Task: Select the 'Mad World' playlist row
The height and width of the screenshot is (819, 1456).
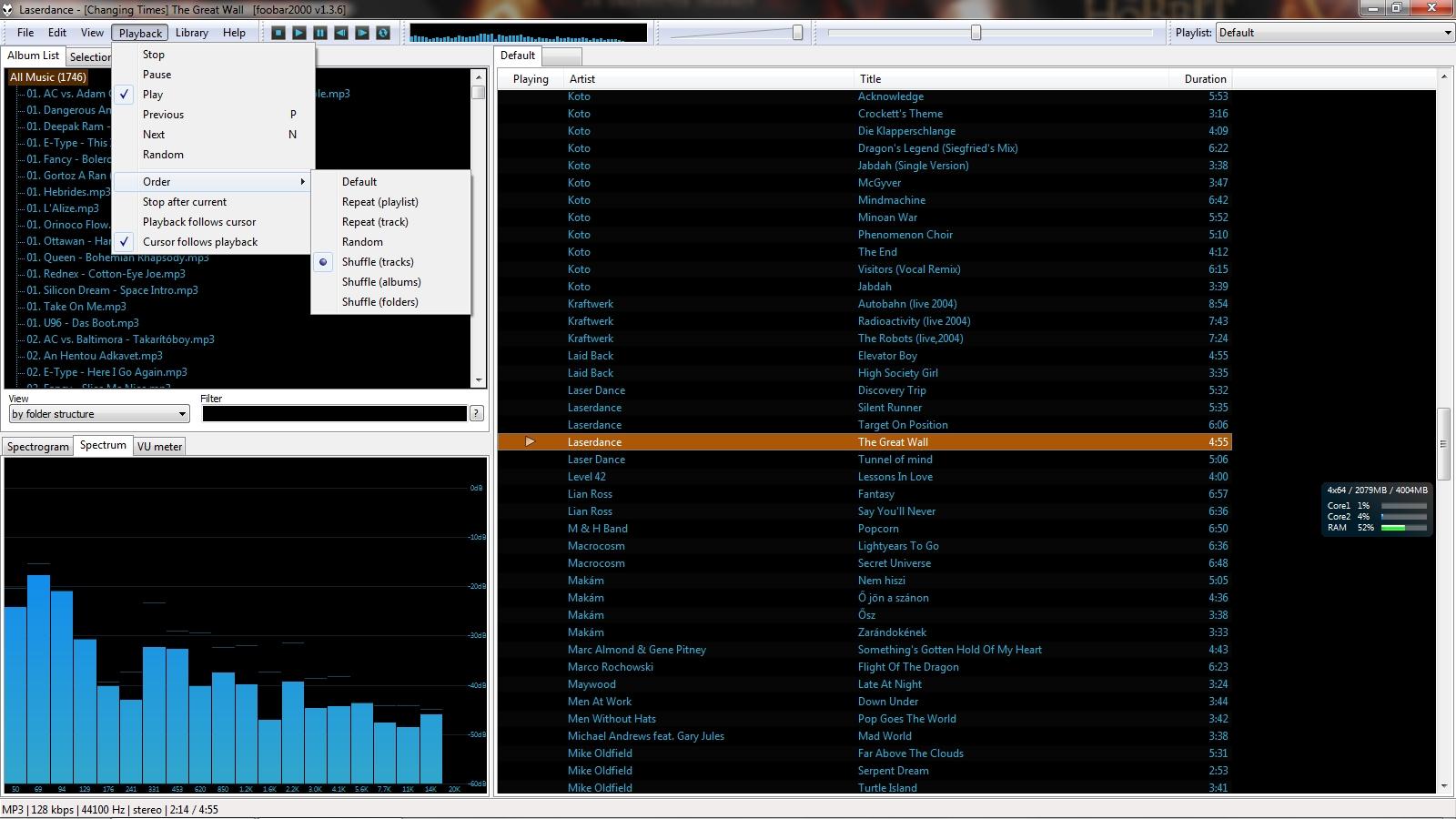Action: pyautogui.click(x=864, y=736)
